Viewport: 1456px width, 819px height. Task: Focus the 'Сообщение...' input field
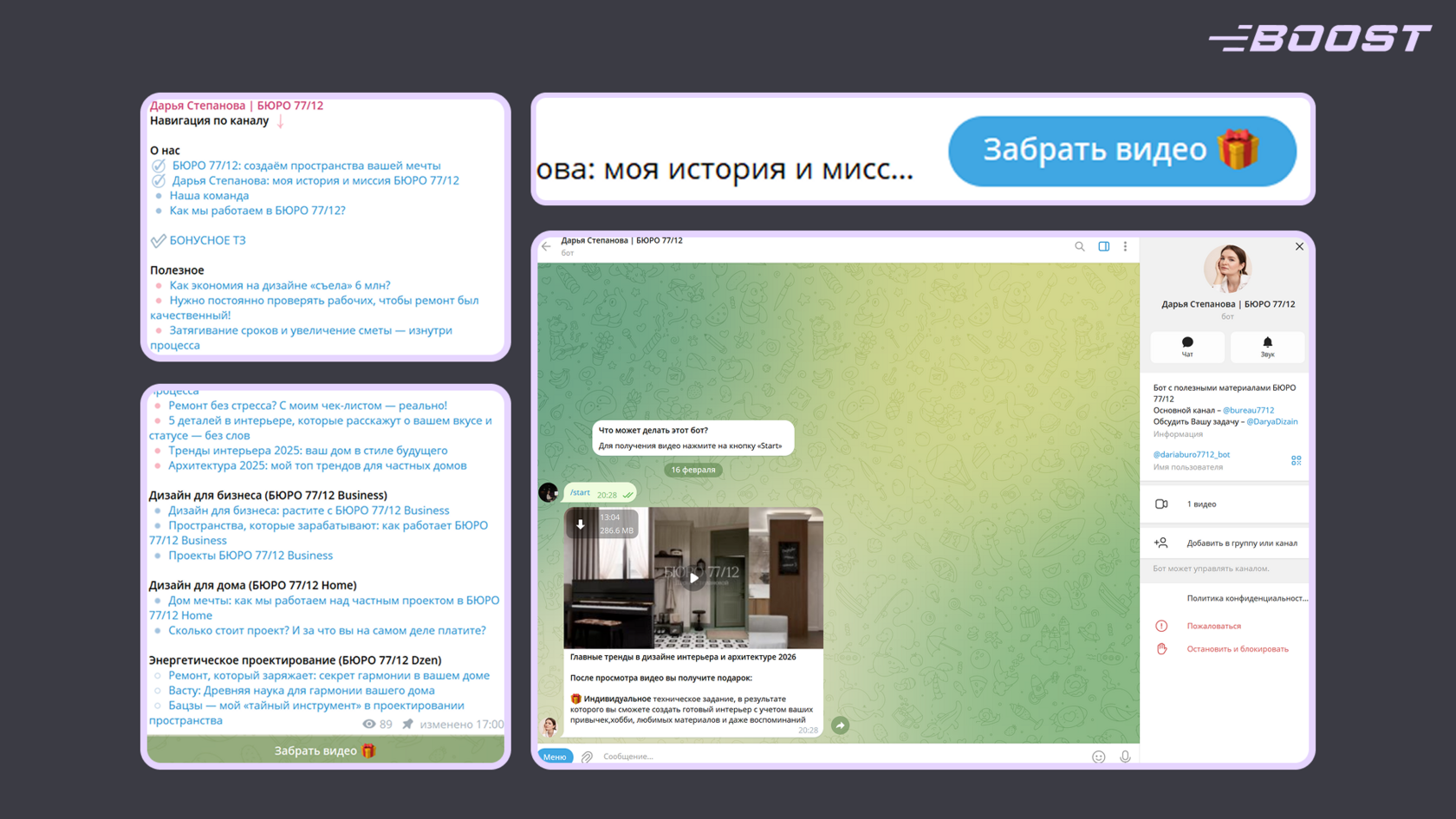click(x=841, y=757)
